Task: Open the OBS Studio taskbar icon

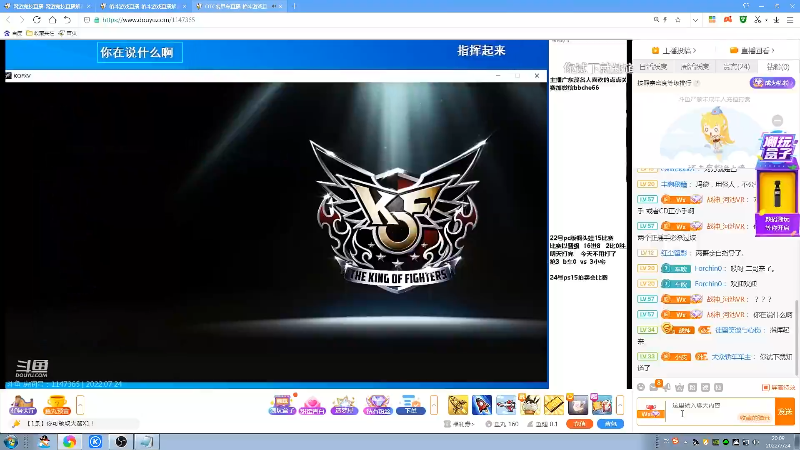Action: (121, 442)
